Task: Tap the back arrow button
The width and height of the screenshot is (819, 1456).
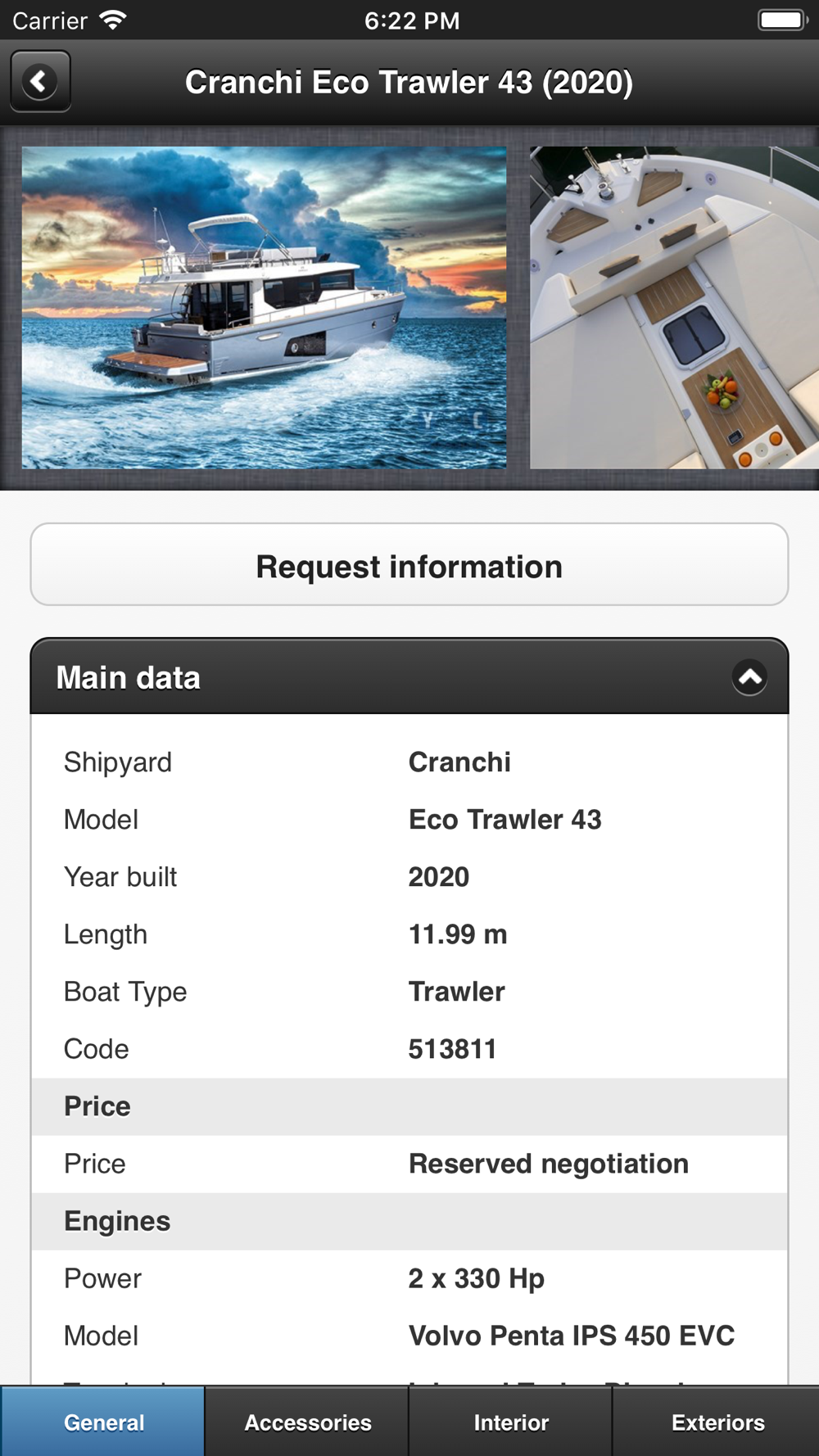Action: coord(40,81)
